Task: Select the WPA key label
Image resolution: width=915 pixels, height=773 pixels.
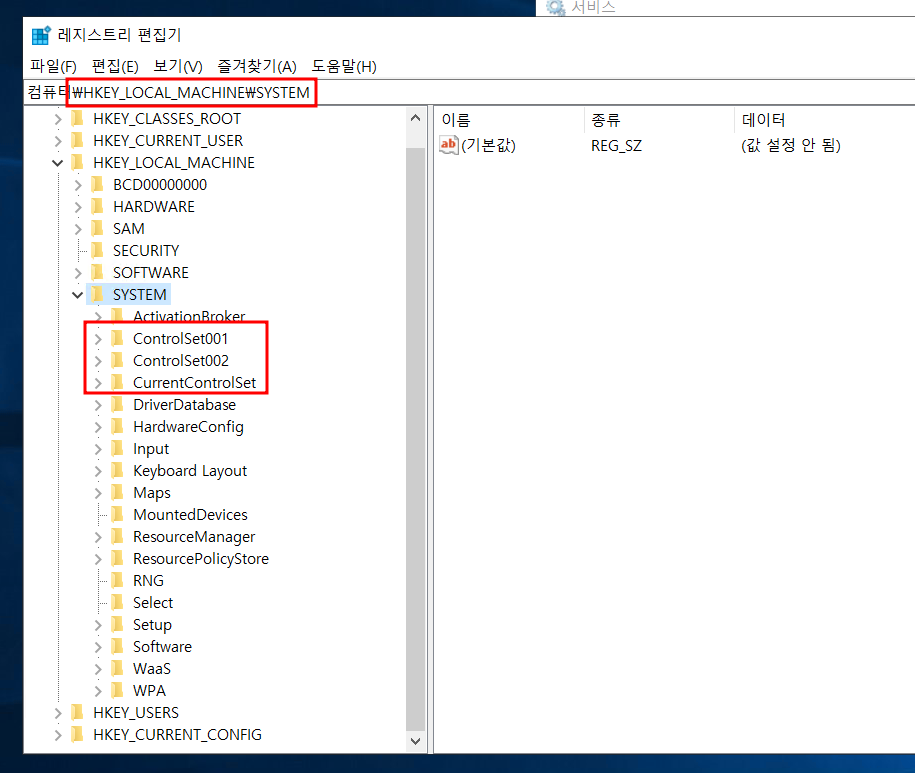Action: (149, 691)
